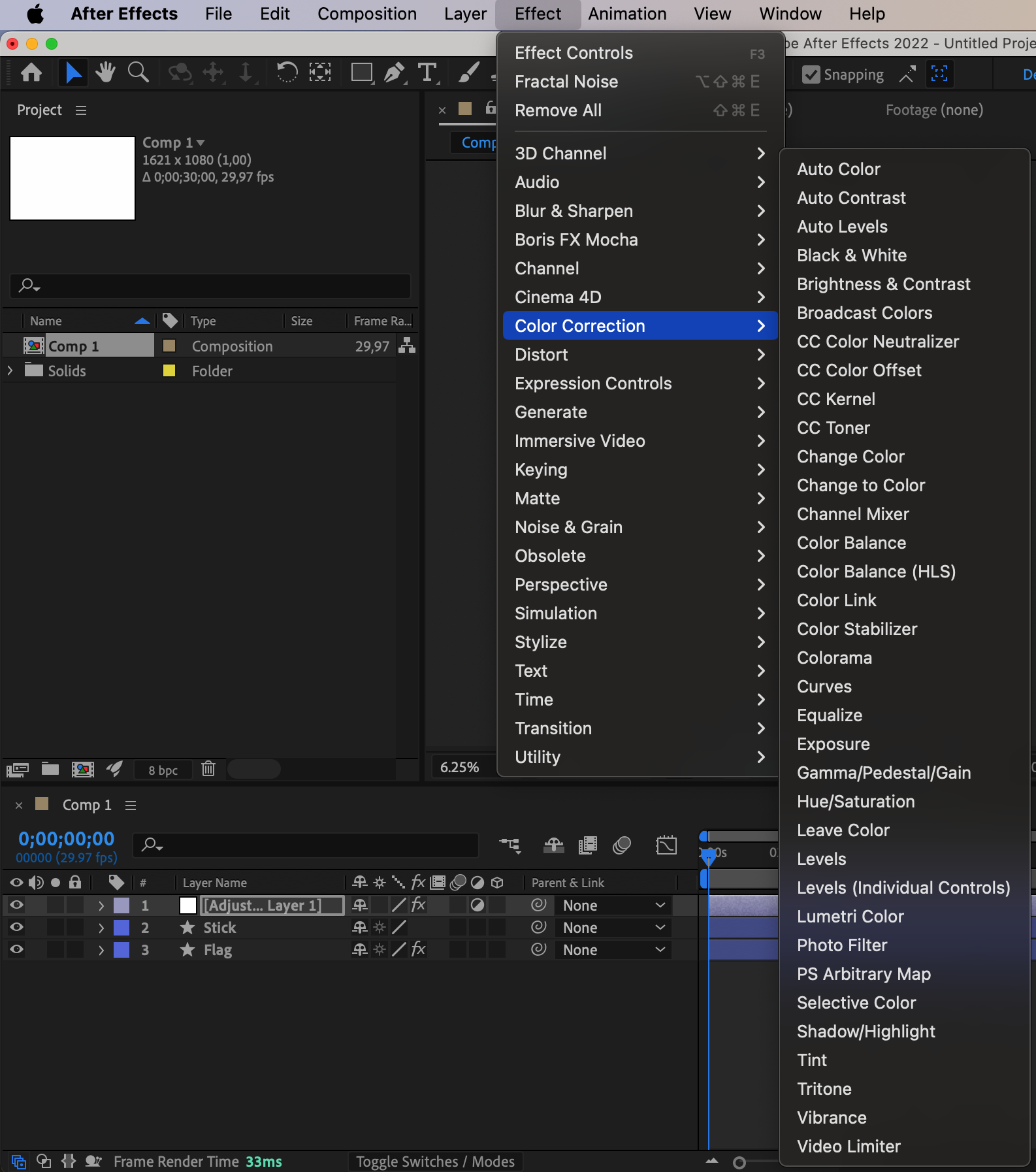Click the Solids folder yellow label swatch
This screenshot has height=1172, width=1036.
point(169,370)
